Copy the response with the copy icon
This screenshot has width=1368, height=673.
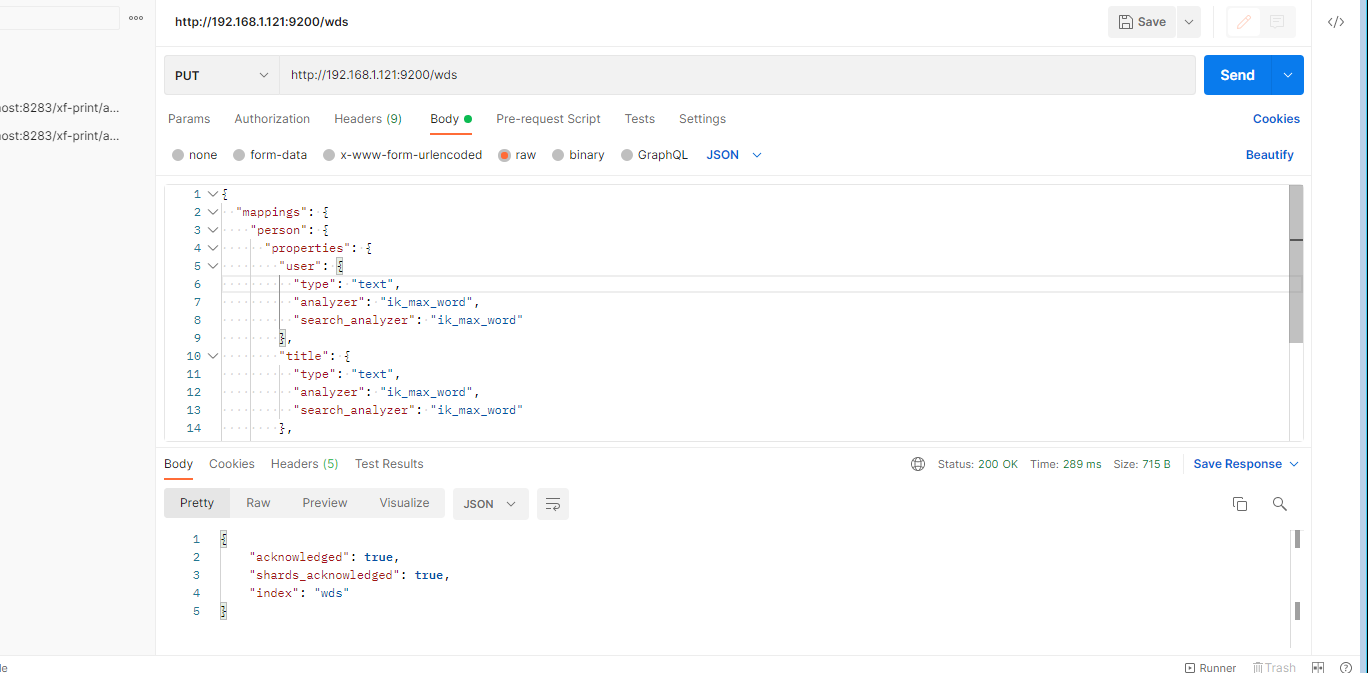pyautogui.click(x=1240, y=504)
